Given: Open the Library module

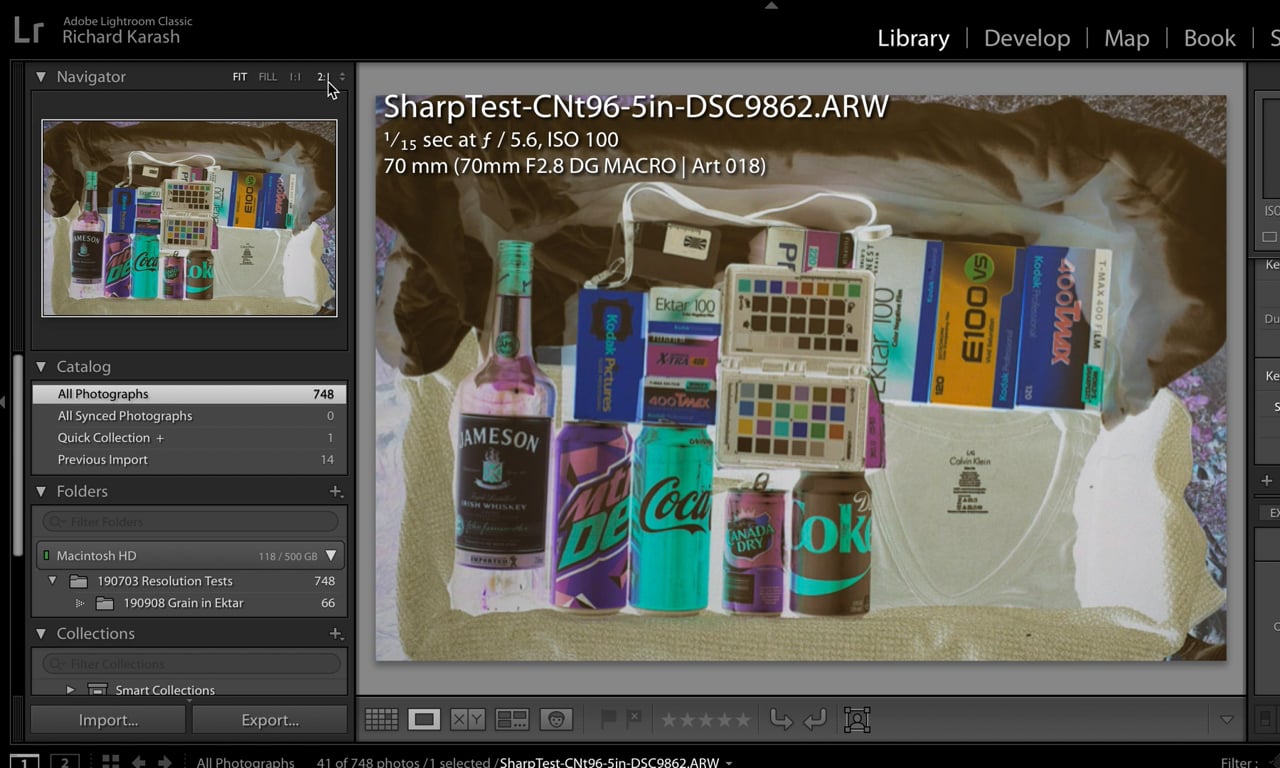Looking at the screenshot, I should [x=913, y=38].
